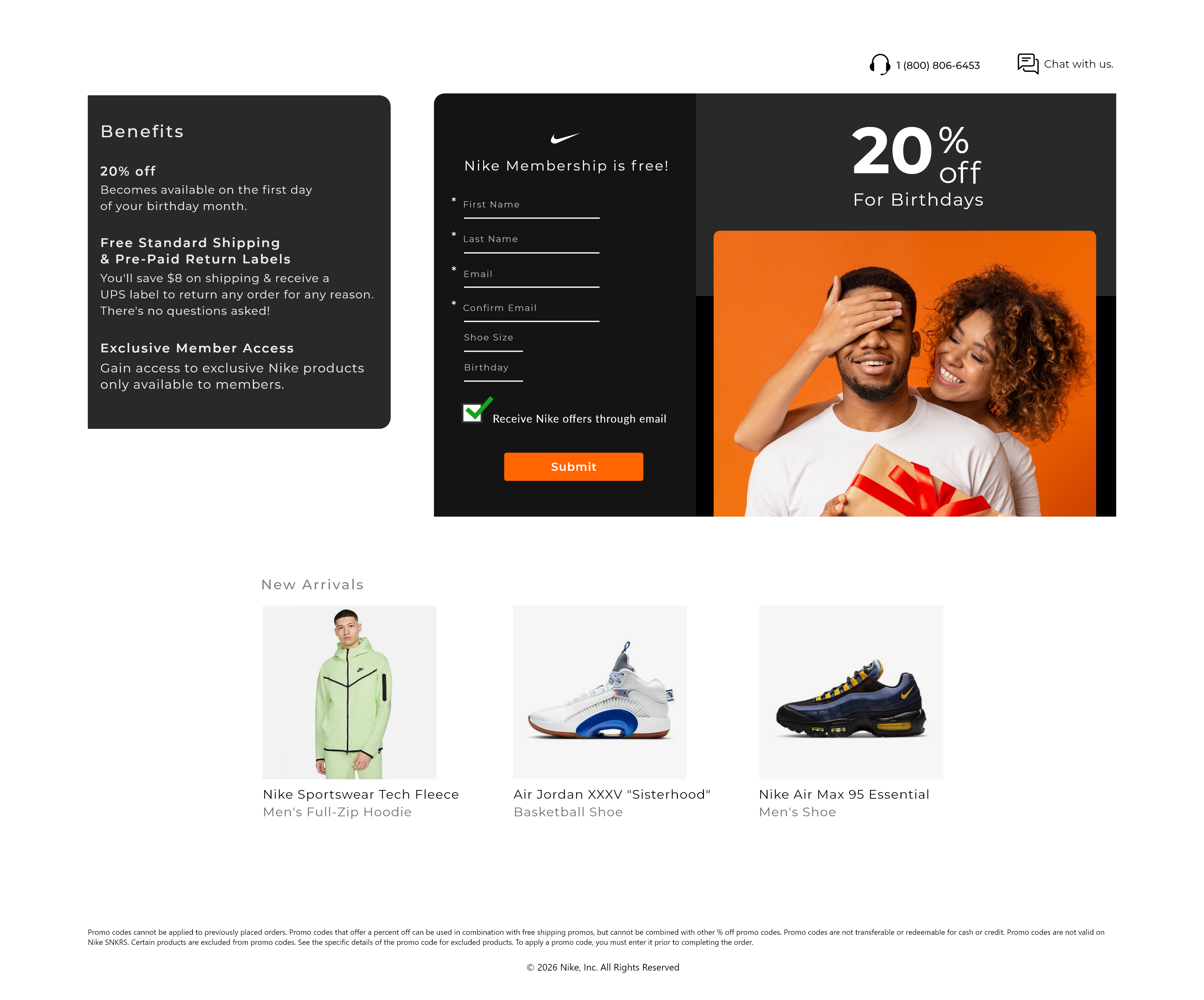Focus the Email input field
1204x1000 pixels.
point(531,275)
